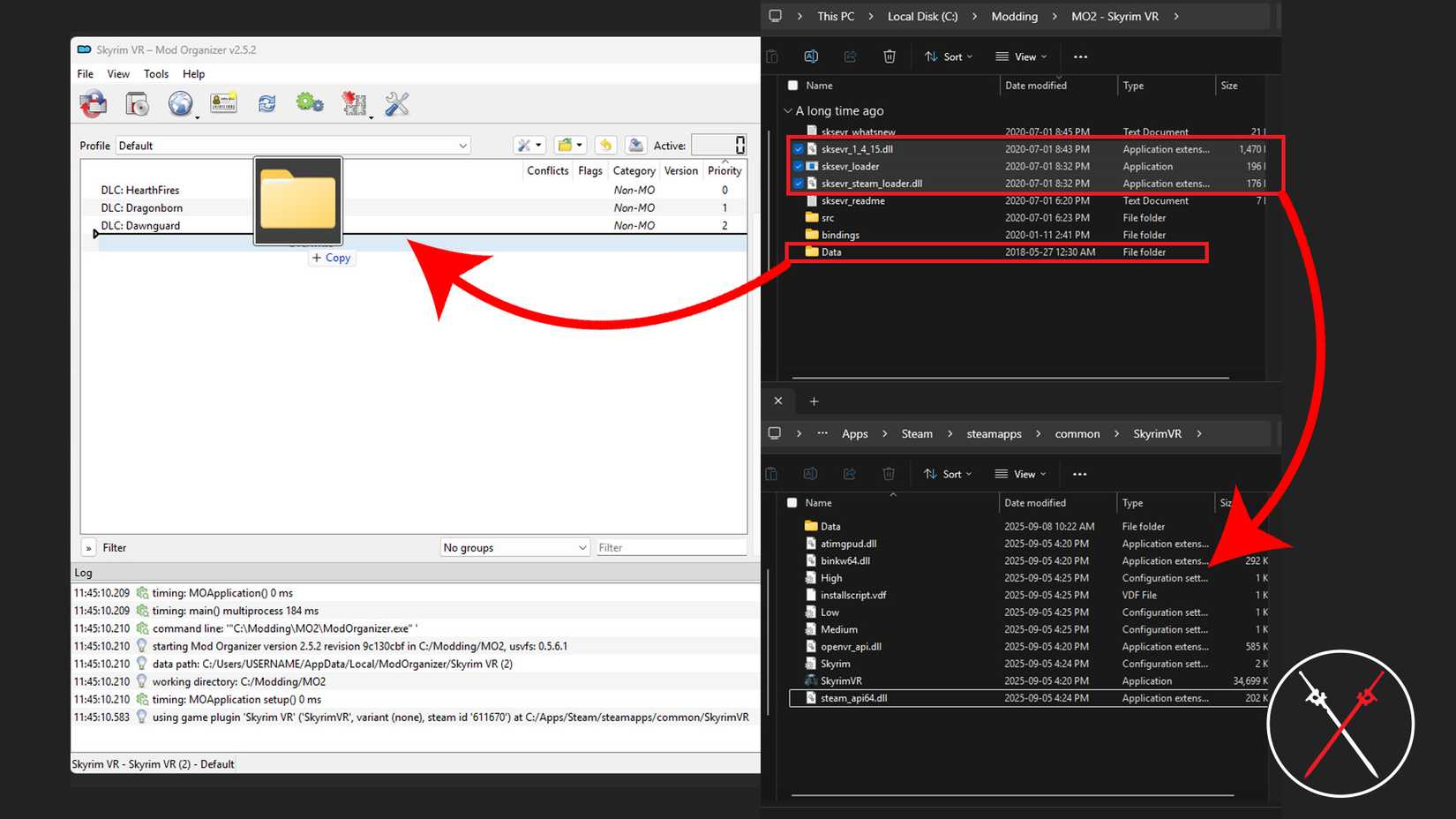Open the Tools menu

point(156,74)
